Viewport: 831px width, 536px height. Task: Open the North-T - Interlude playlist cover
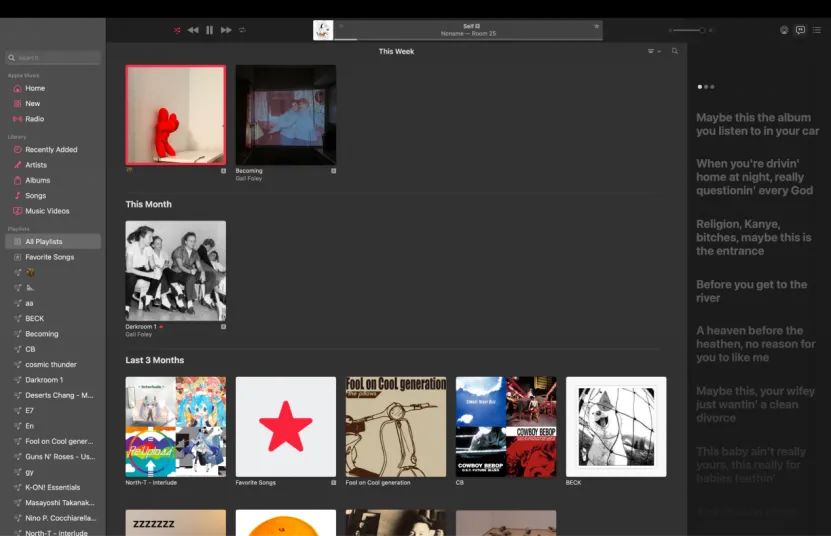click(x=175, y=427)
